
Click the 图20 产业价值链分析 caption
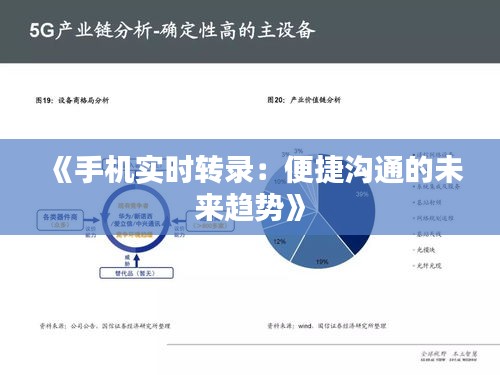(304, 100)
